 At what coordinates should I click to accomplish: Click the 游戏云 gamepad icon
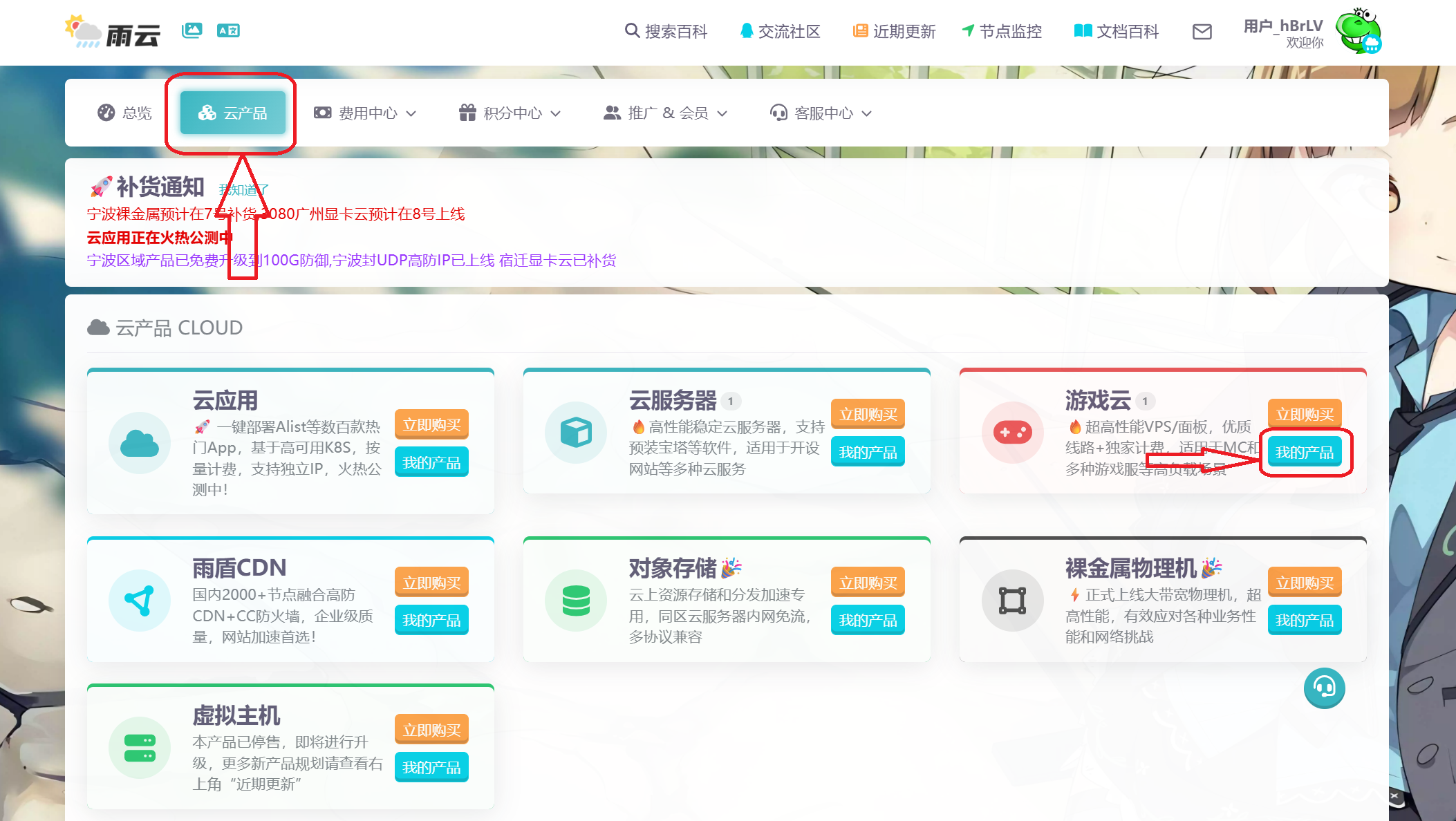1012,433
